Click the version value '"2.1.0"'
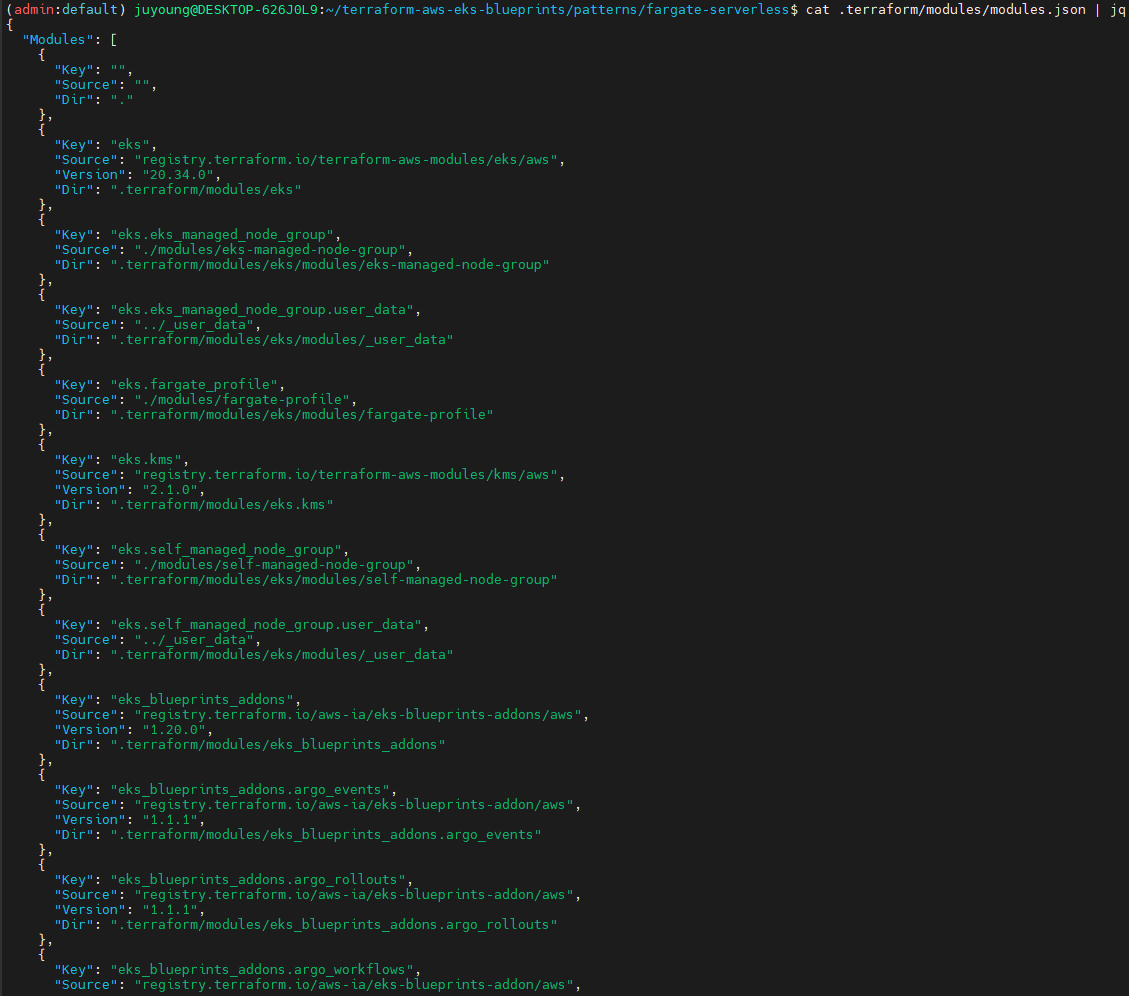The width and height of the screenshot is (1129, 996). point(170,490)
